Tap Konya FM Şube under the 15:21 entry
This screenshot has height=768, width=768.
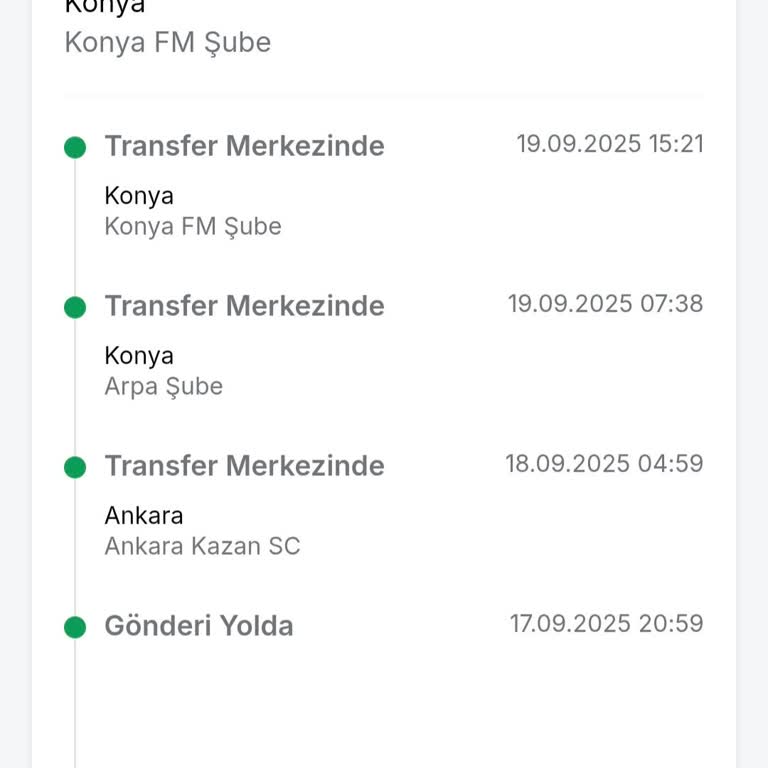pos(193,227)
